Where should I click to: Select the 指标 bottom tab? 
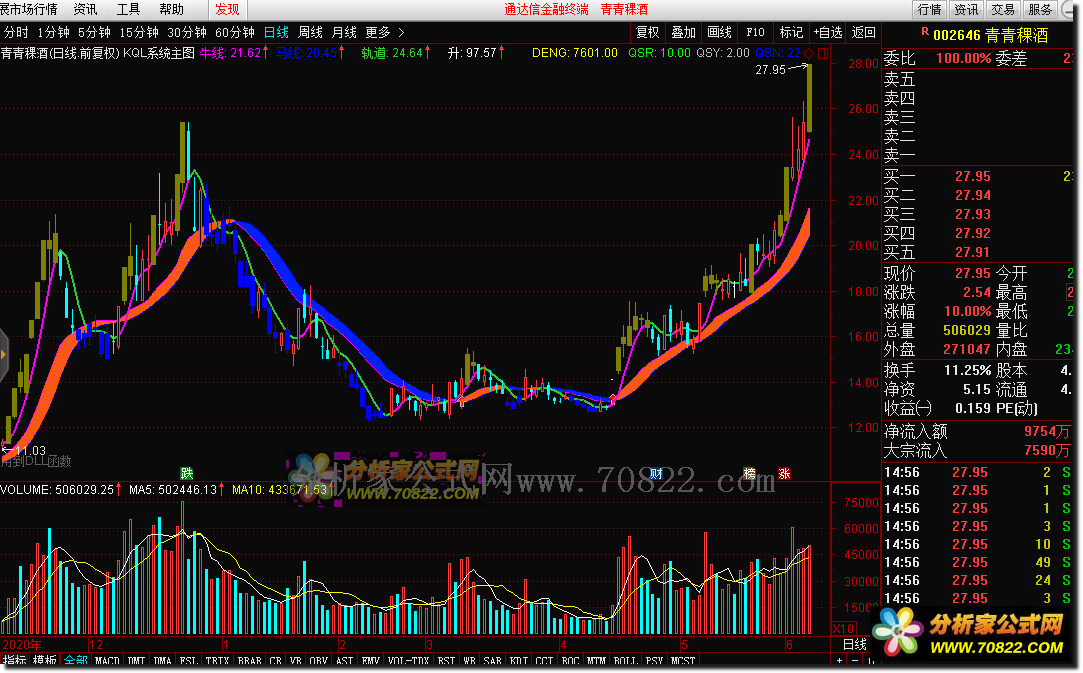point(15,661)
